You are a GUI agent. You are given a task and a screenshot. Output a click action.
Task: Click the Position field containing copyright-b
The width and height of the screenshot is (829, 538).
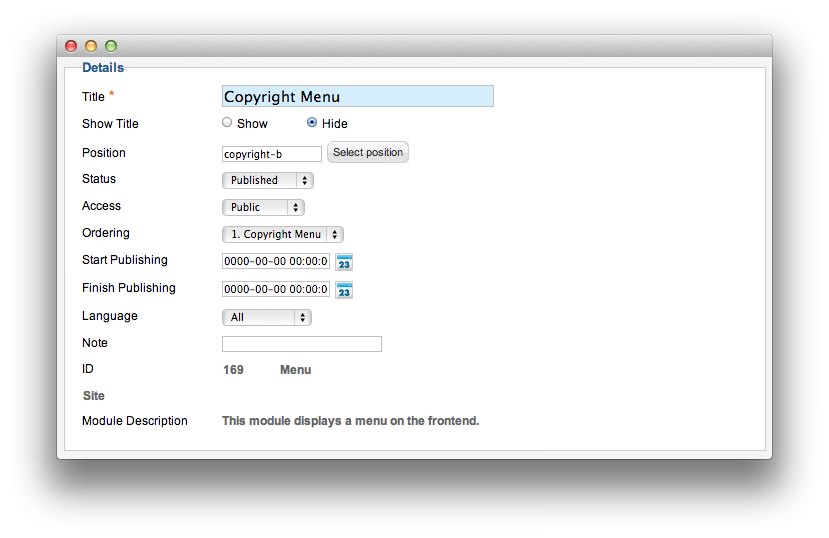272,154
